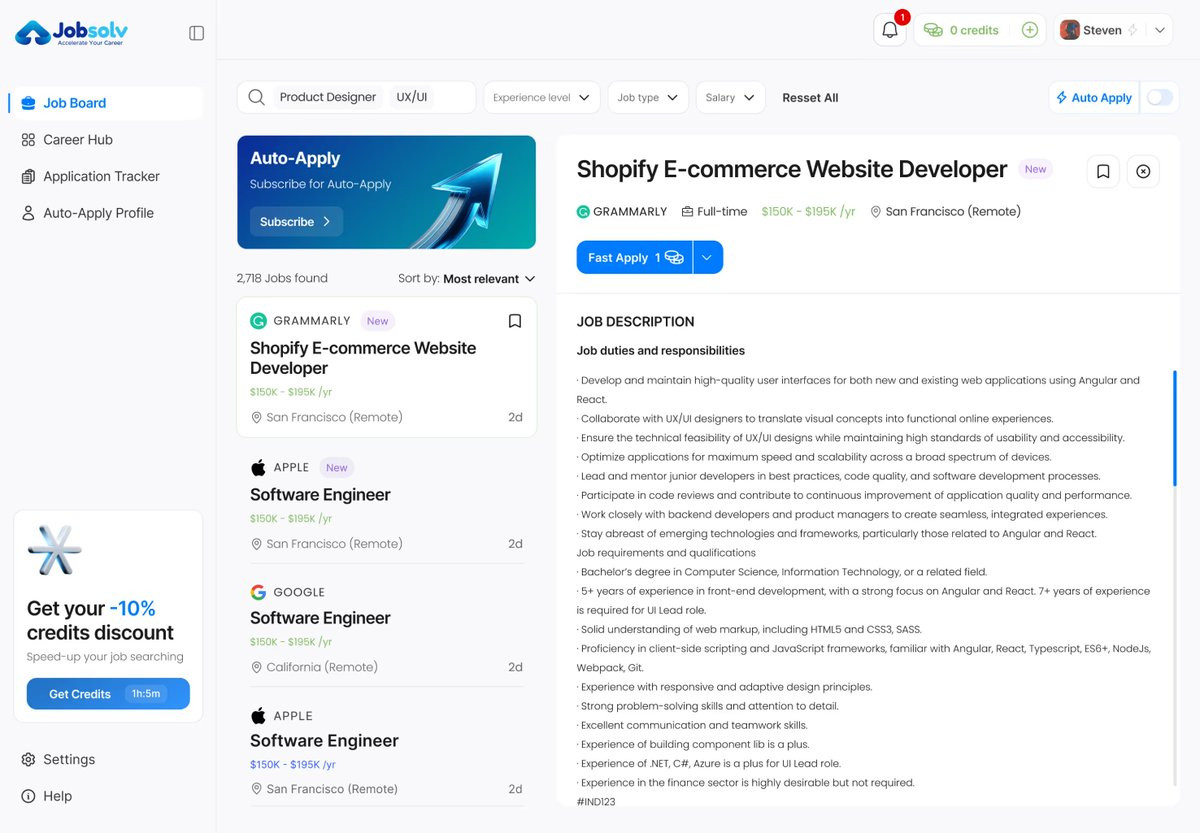The height and width of the screenshot is (833, 1200).
Task: Click San Francisco (Remote) pin in detail
Action: [x=876, y=212]
